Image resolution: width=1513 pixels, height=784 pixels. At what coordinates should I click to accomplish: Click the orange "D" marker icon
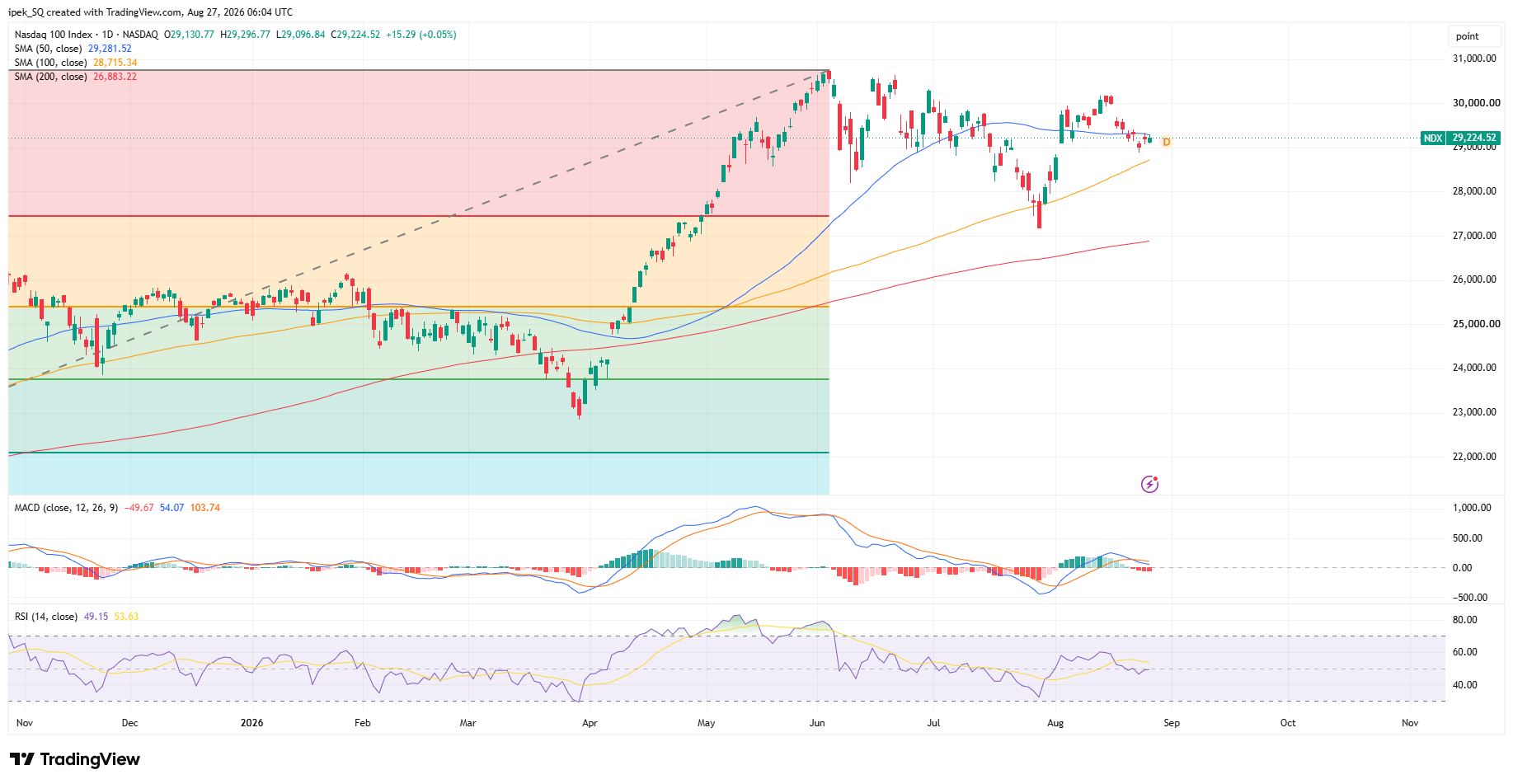[x=1166, y=143]
